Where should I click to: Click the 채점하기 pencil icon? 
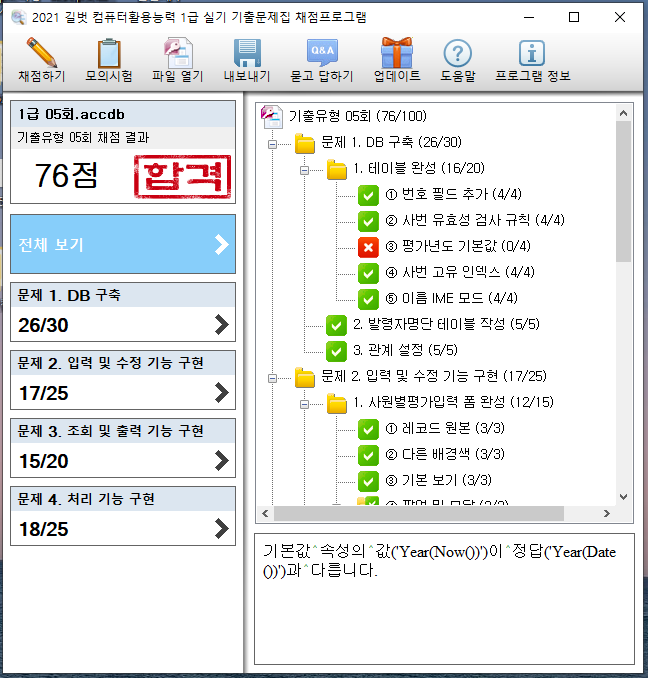(x=42, y=53)
